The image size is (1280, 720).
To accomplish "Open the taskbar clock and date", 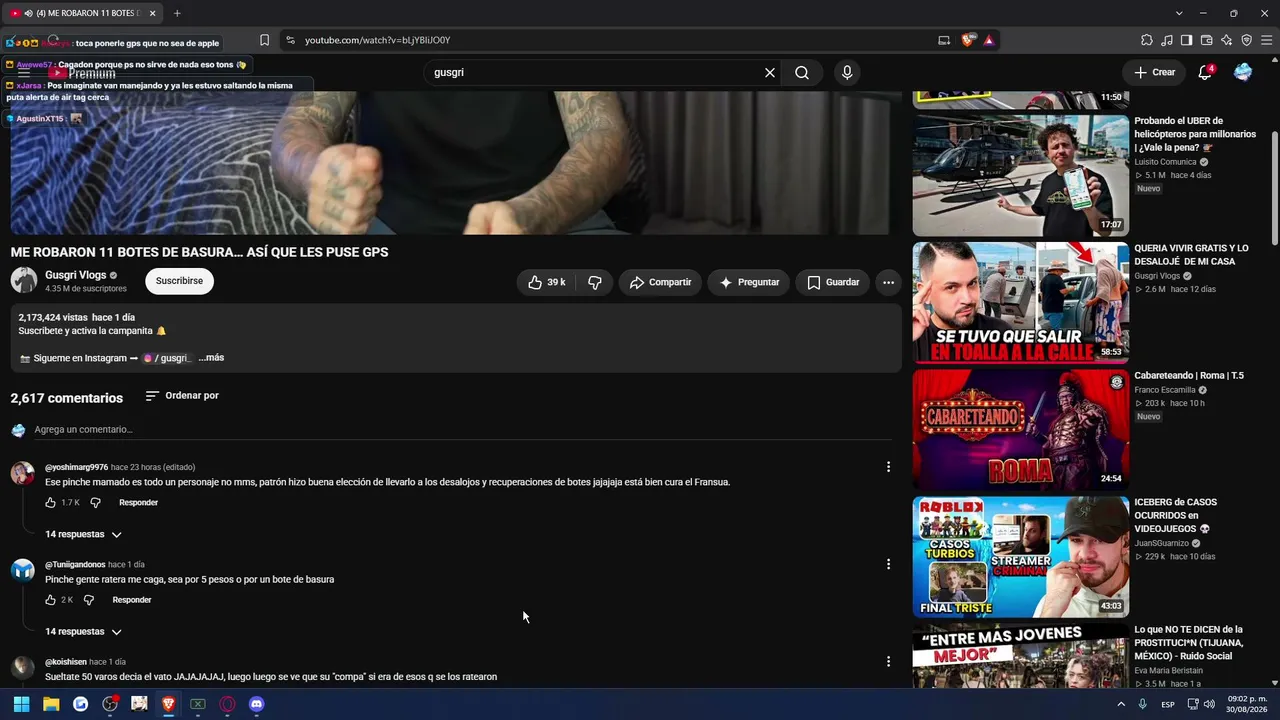I will tap(1247, 704).
